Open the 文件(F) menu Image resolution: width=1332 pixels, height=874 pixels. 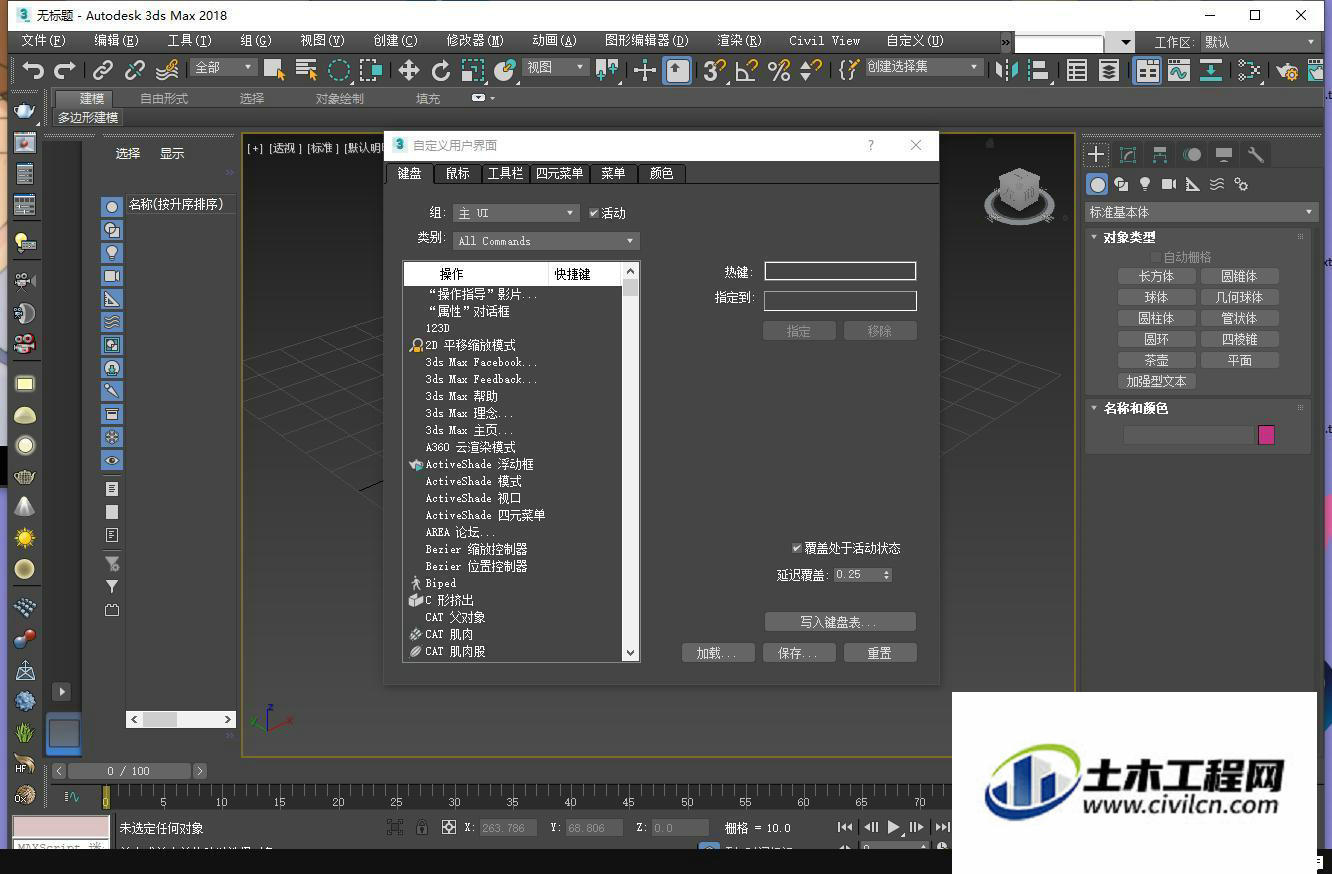point(43,41)
